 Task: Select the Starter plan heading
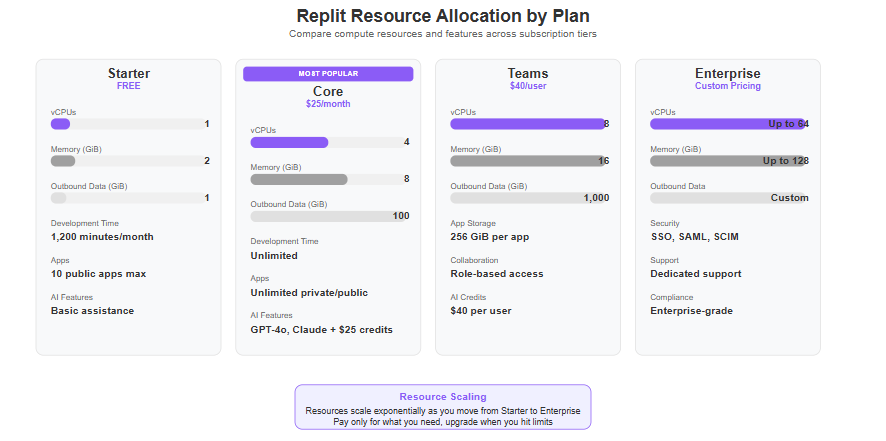tap(129, 74)
